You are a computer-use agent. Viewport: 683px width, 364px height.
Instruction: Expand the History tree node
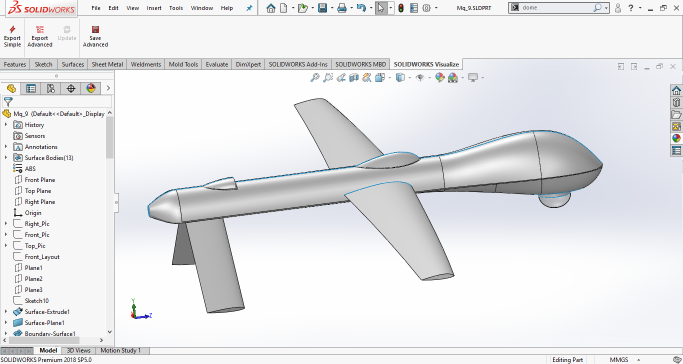(x=6, y=125)
